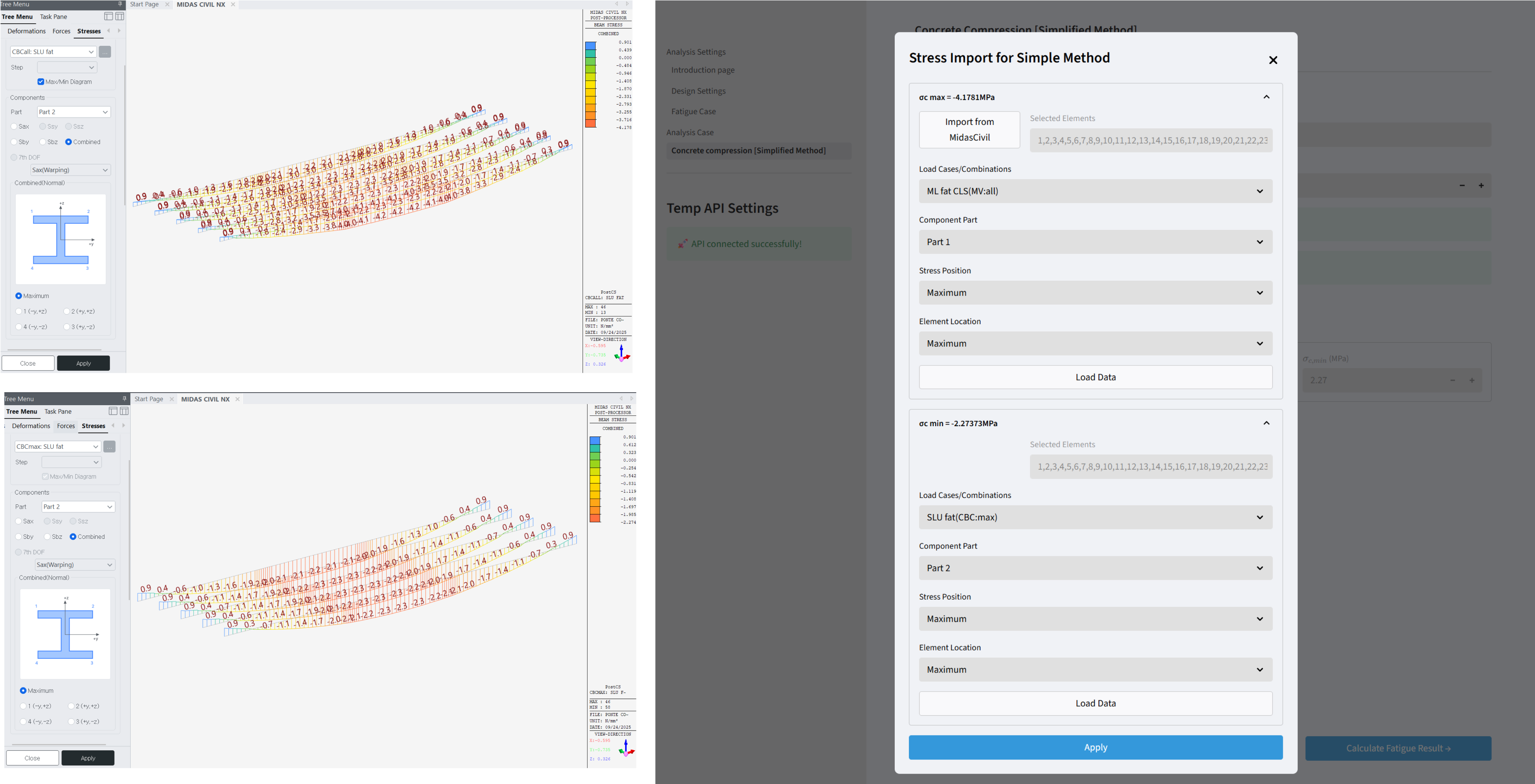
Task: Switch to the Task Pane tab
Action: (x=53, y=16)
